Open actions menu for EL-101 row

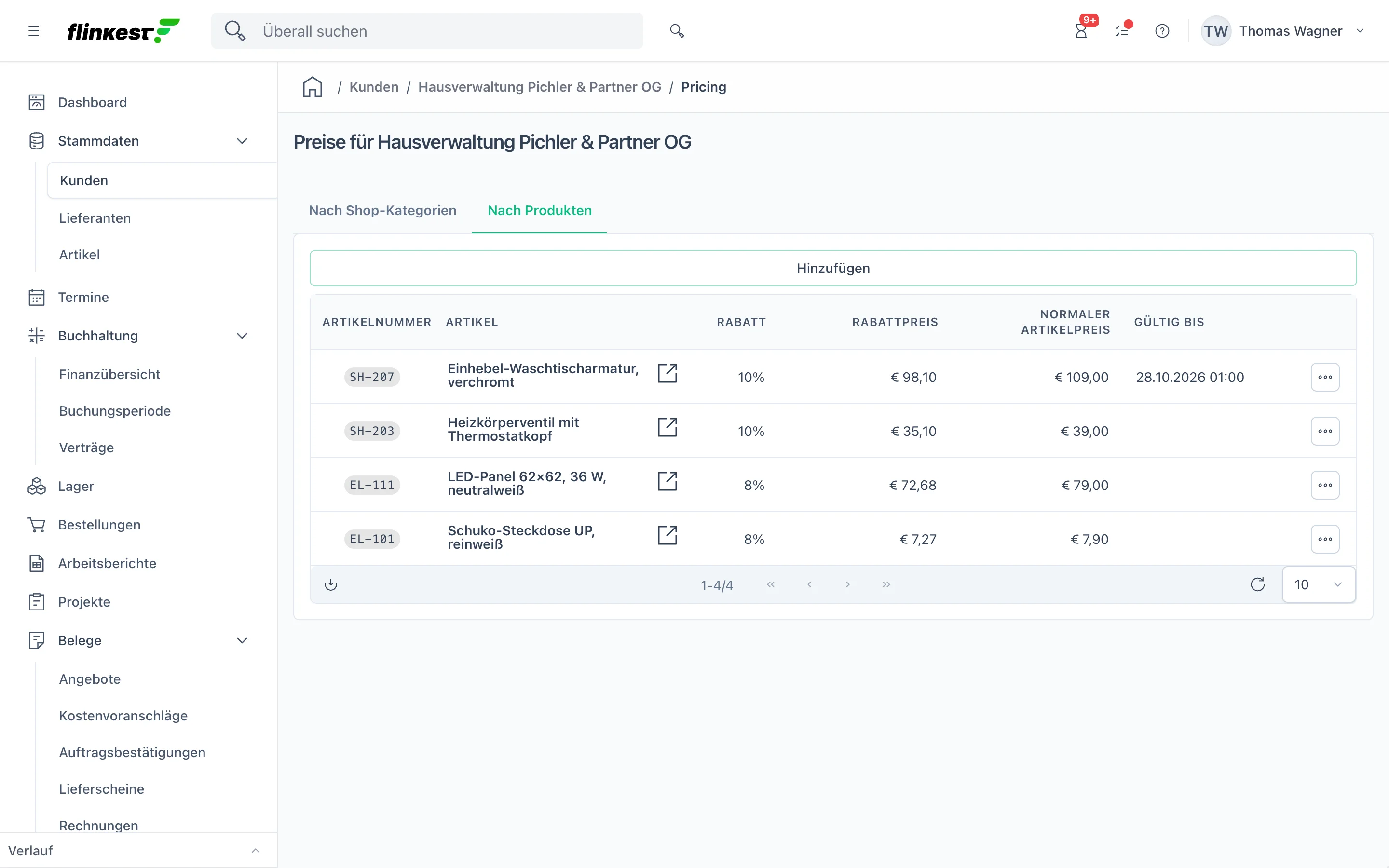pos(1325,539)
